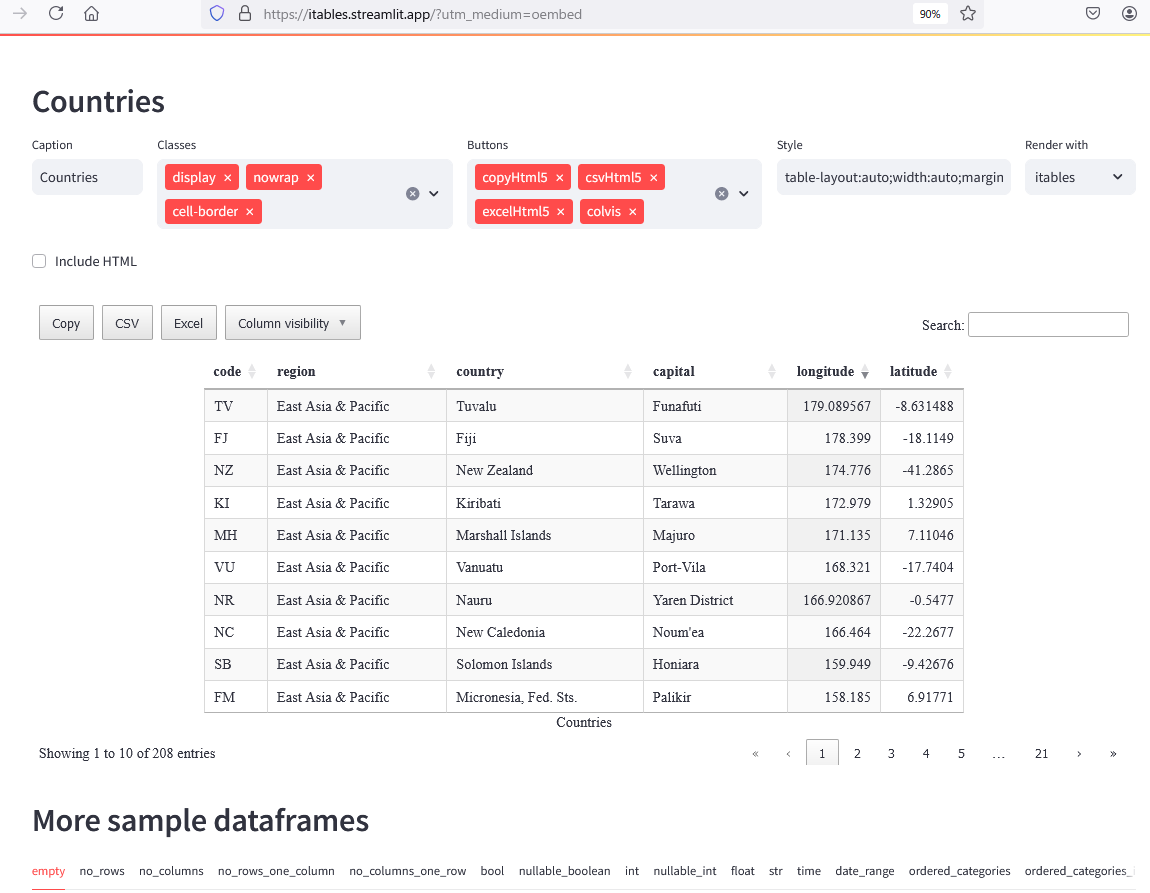Switch to the bool tab
Viewport: 1150px width, 893px height.
(x=492, y=871)
